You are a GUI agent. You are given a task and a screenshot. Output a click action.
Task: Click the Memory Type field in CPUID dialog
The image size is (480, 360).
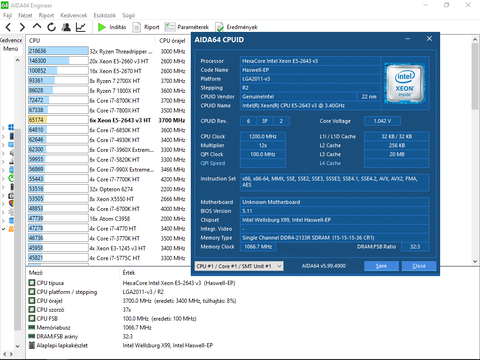pos(334,238)
